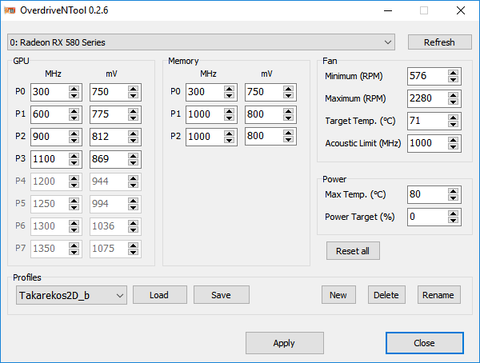Decrease Memory P0 mV with down arrow
Image resolution: width=480 pixels, height=363 pixels.
click(288, 96)
